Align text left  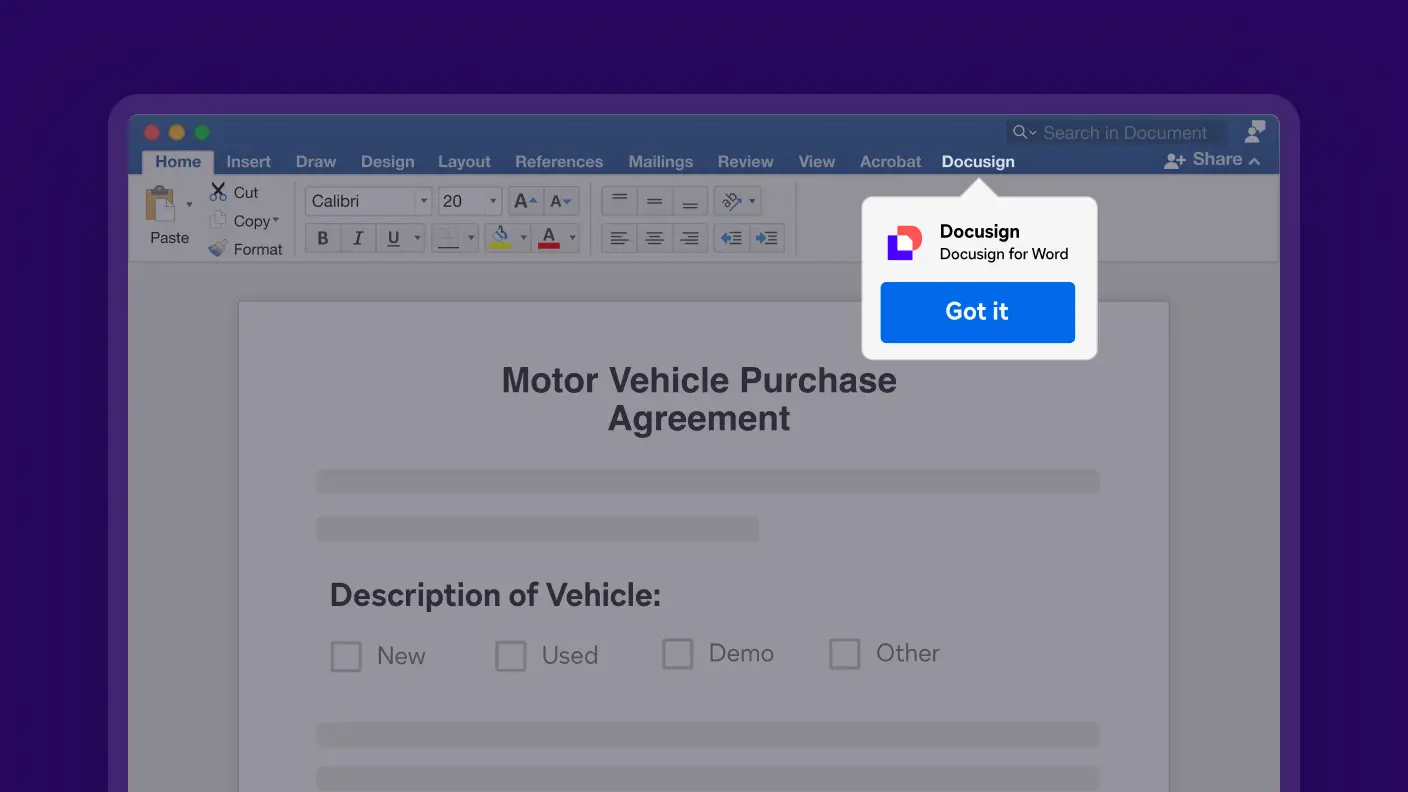coord(619,238)
